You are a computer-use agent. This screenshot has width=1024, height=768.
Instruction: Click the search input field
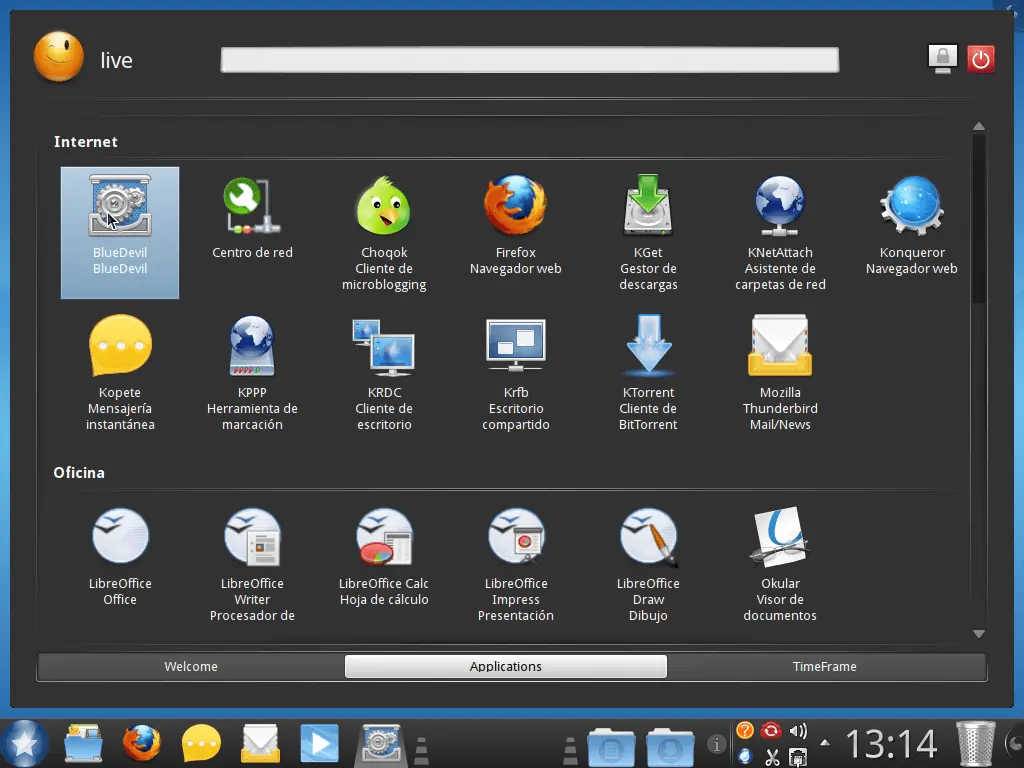click(x=530, y=59)
